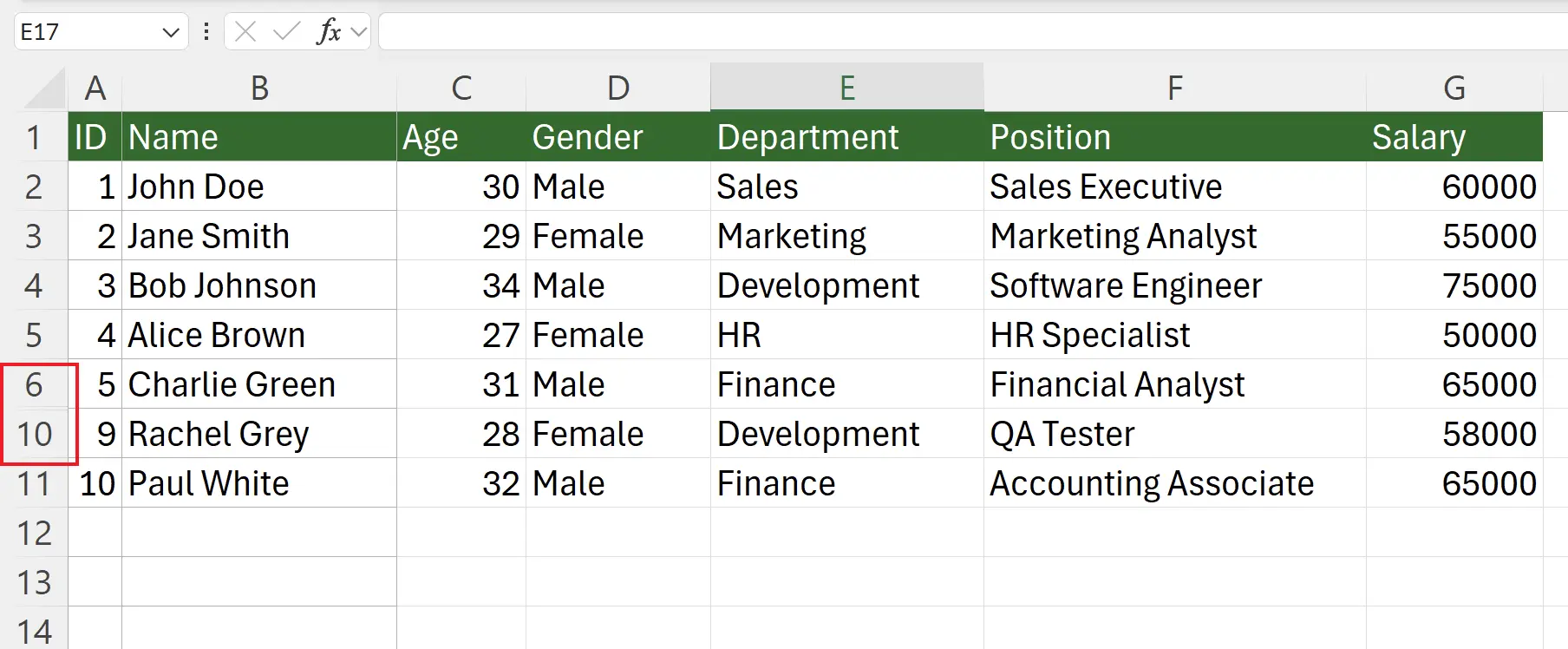The height and width of the screenshot is (649, 1568).
Task: Click the Department header cell
Action: point(846,137)
